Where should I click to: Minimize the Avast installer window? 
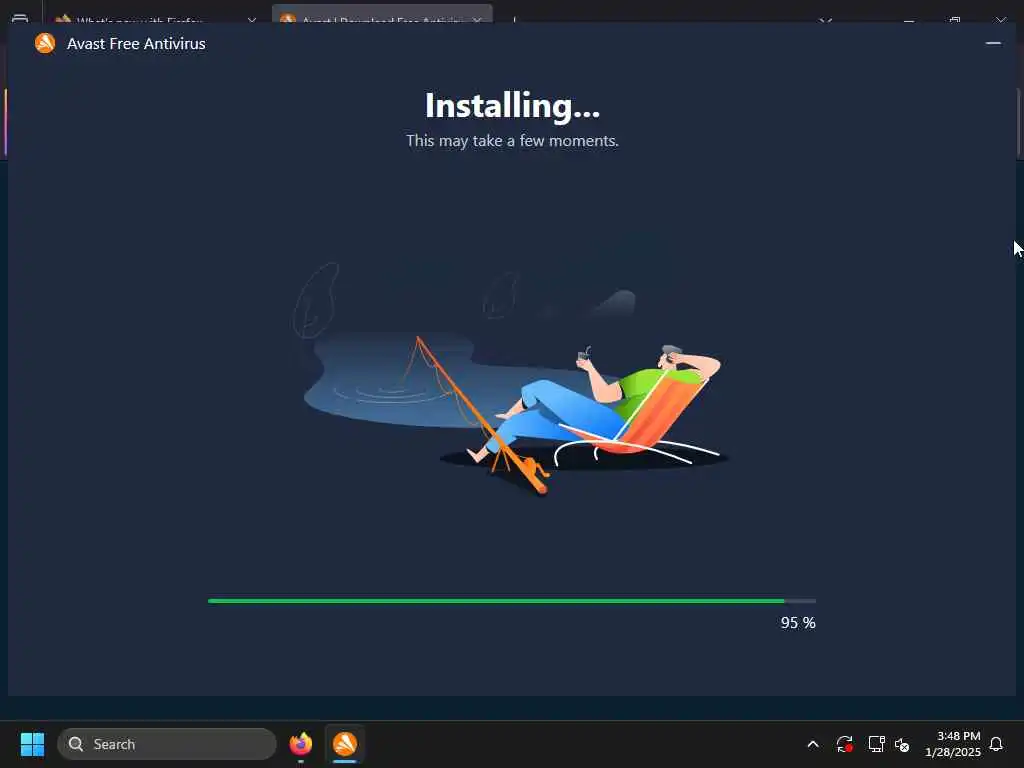(x=993, y=43)
